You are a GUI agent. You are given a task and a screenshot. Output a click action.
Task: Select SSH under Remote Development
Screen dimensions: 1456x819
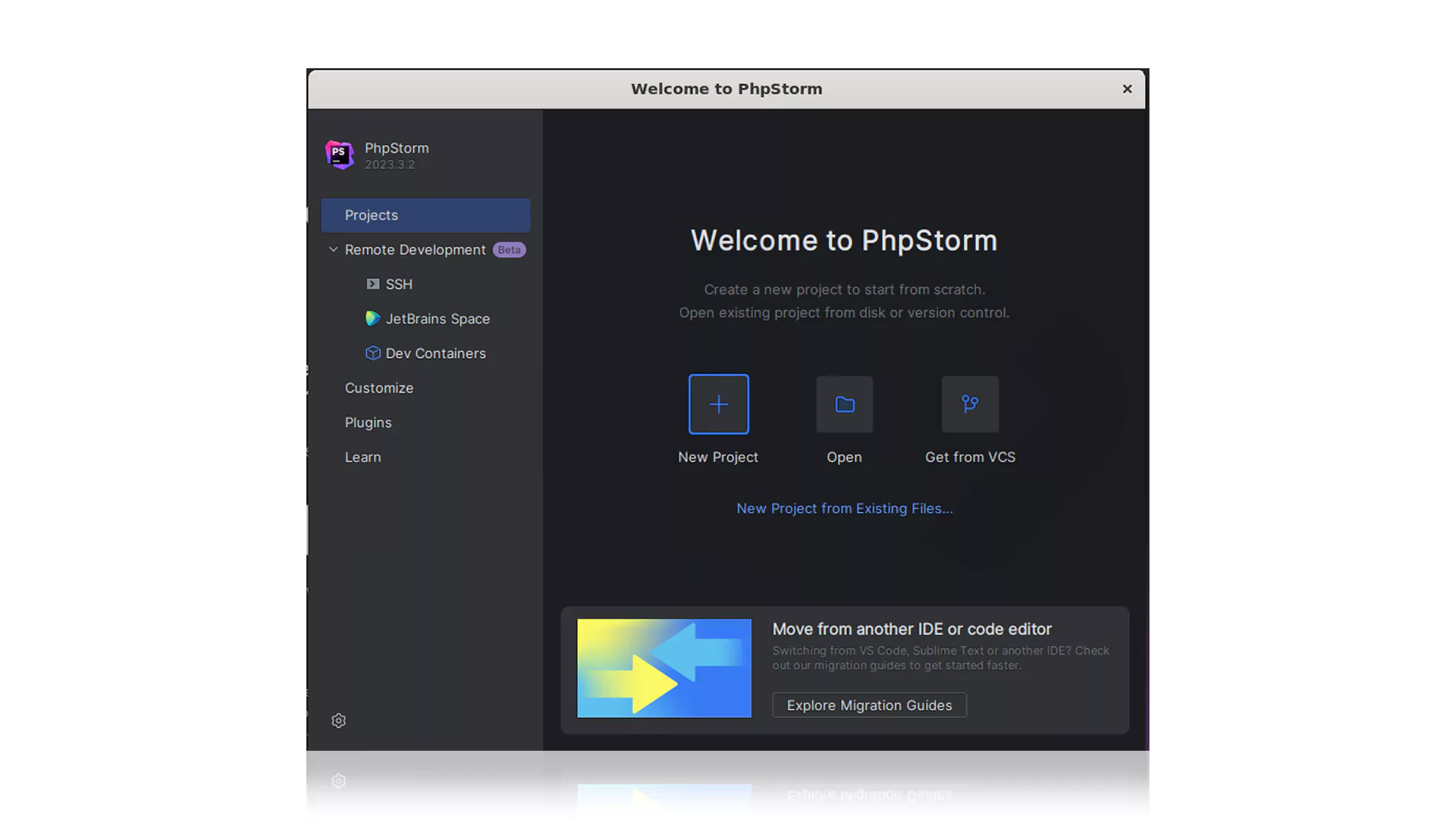tap(399, 284)
